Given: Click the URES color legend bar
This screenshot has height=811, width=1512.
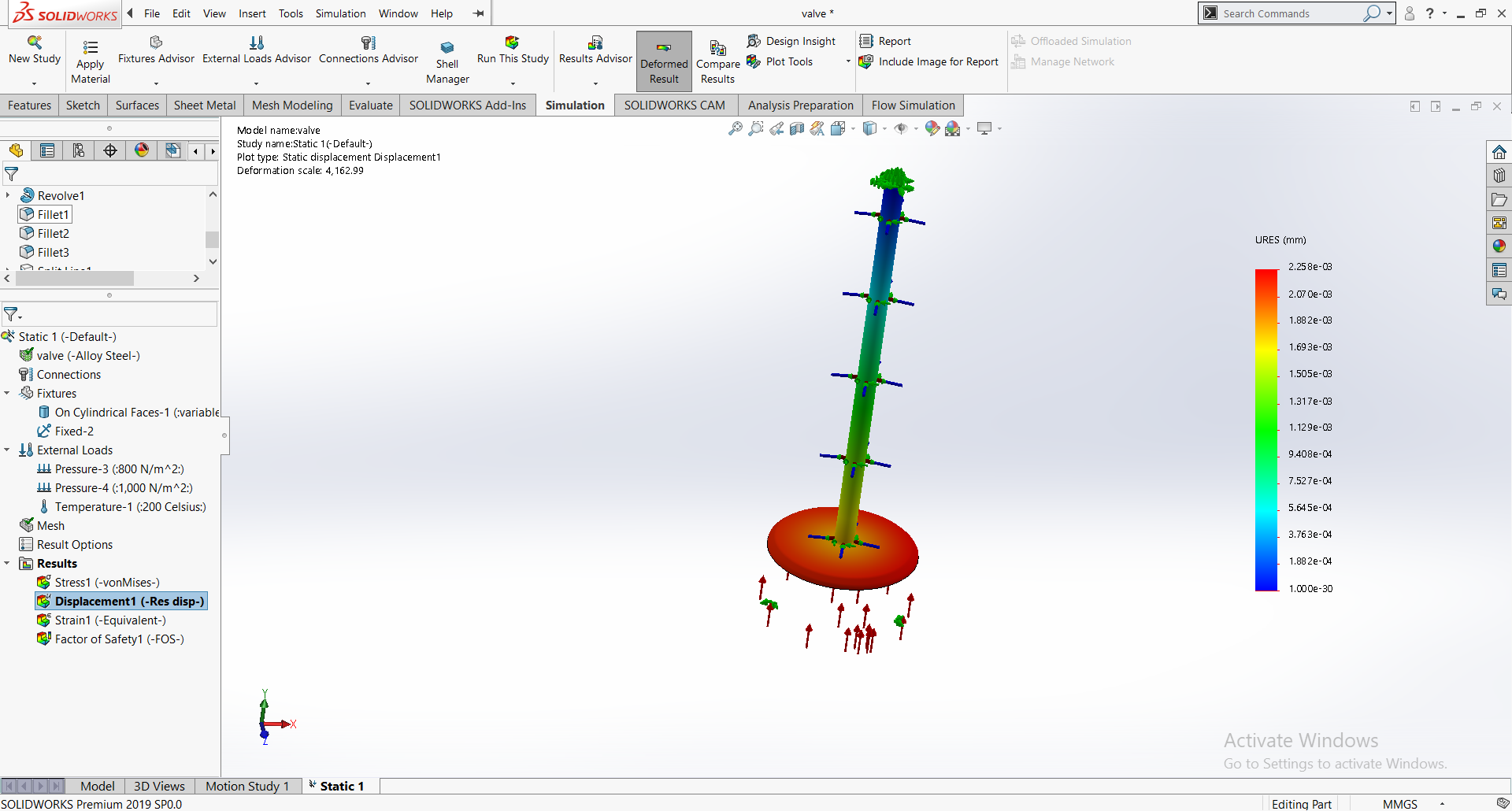Looking at the screenshot, I should 1266,429.
